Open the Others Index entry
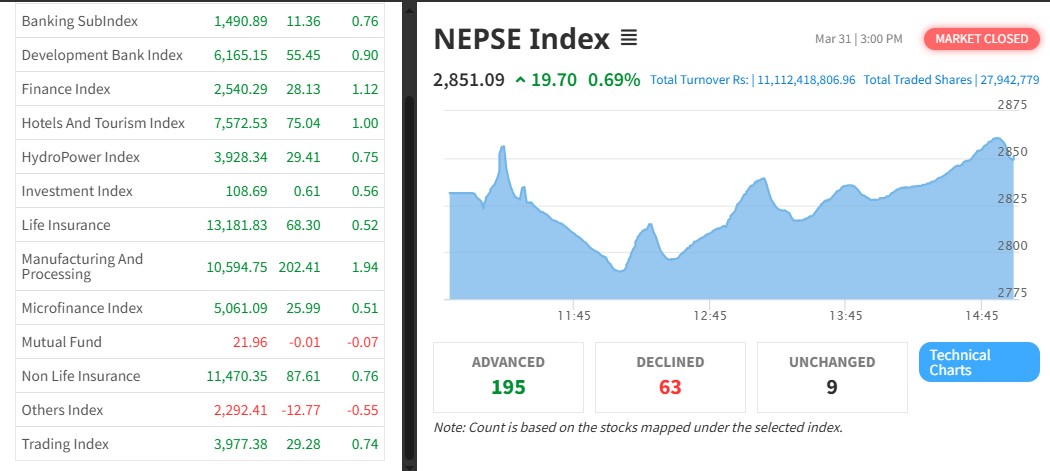This screenshot has height=471, width=1050. click(62, 410)
